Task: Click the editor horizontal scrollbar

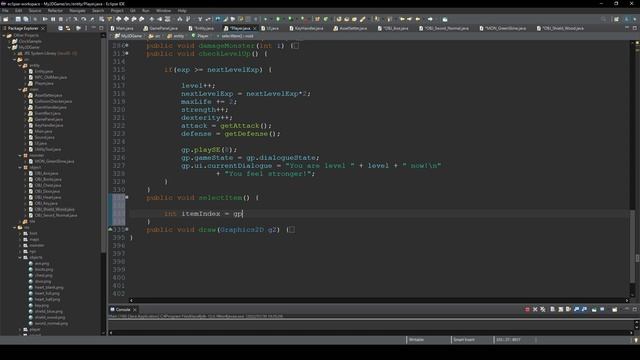Action: tap(378, 300)
